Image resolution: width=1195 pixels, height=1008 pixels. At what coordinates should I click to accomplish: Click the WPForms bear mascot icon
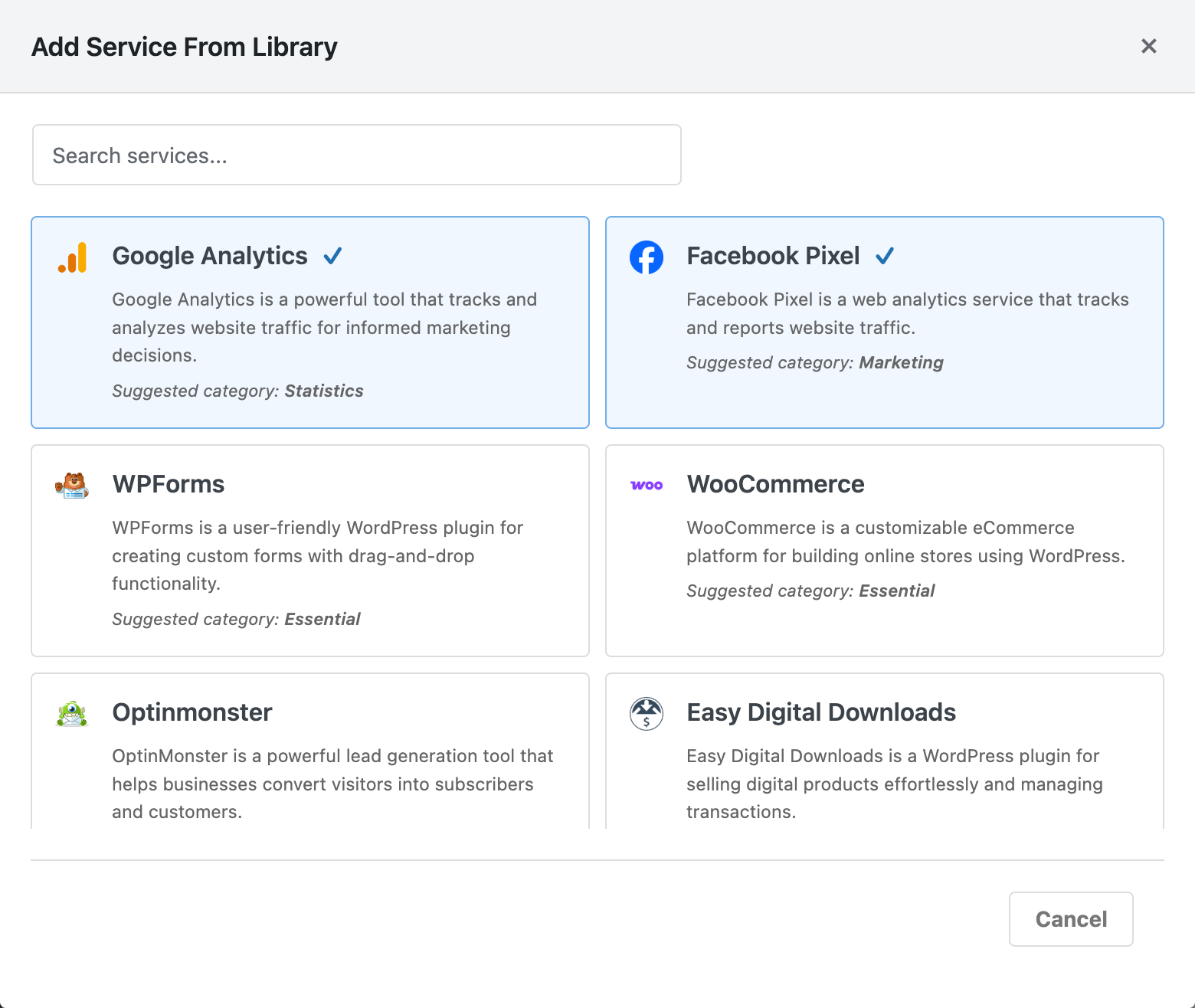70,486
